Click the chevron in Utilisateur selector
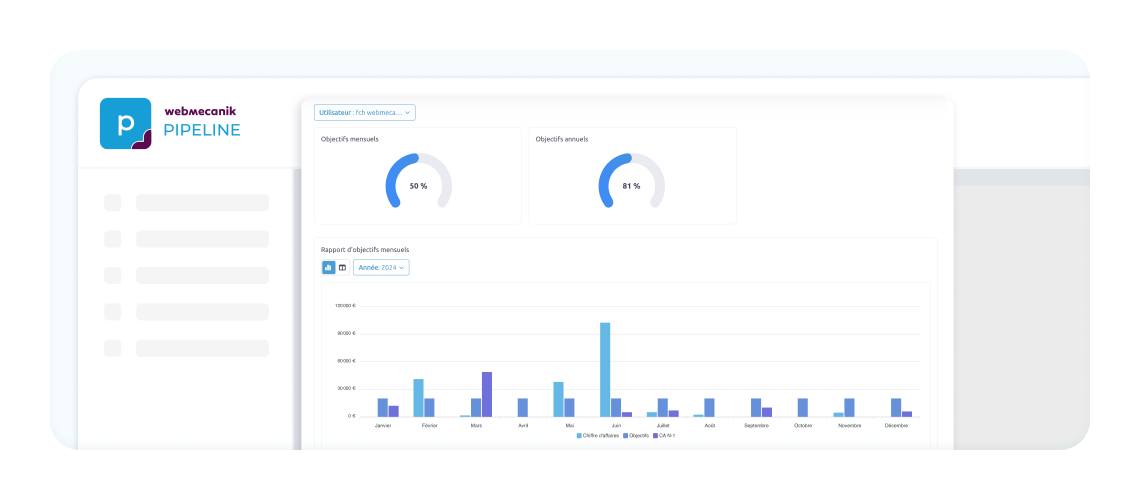The width and height of the screenshot is (1140, 500). tap(408, 113)
